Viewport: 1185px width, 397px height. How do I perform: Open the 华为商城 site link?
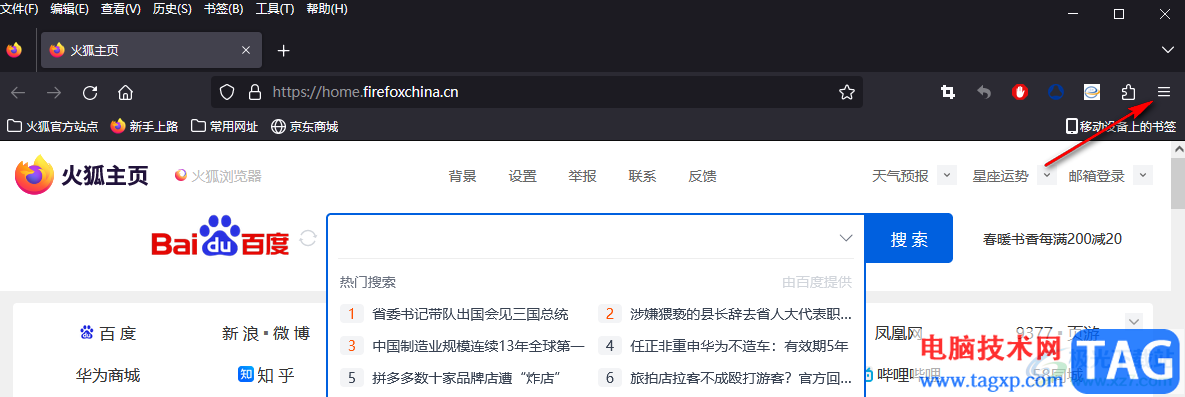point(107,374)
